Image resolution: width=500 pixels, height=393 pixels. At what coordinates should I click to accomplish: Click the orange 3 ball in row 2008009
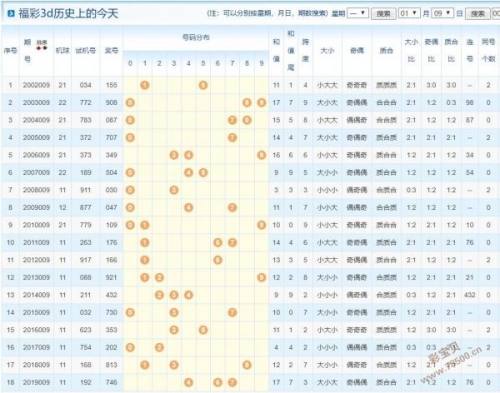[x=174, y=190]
